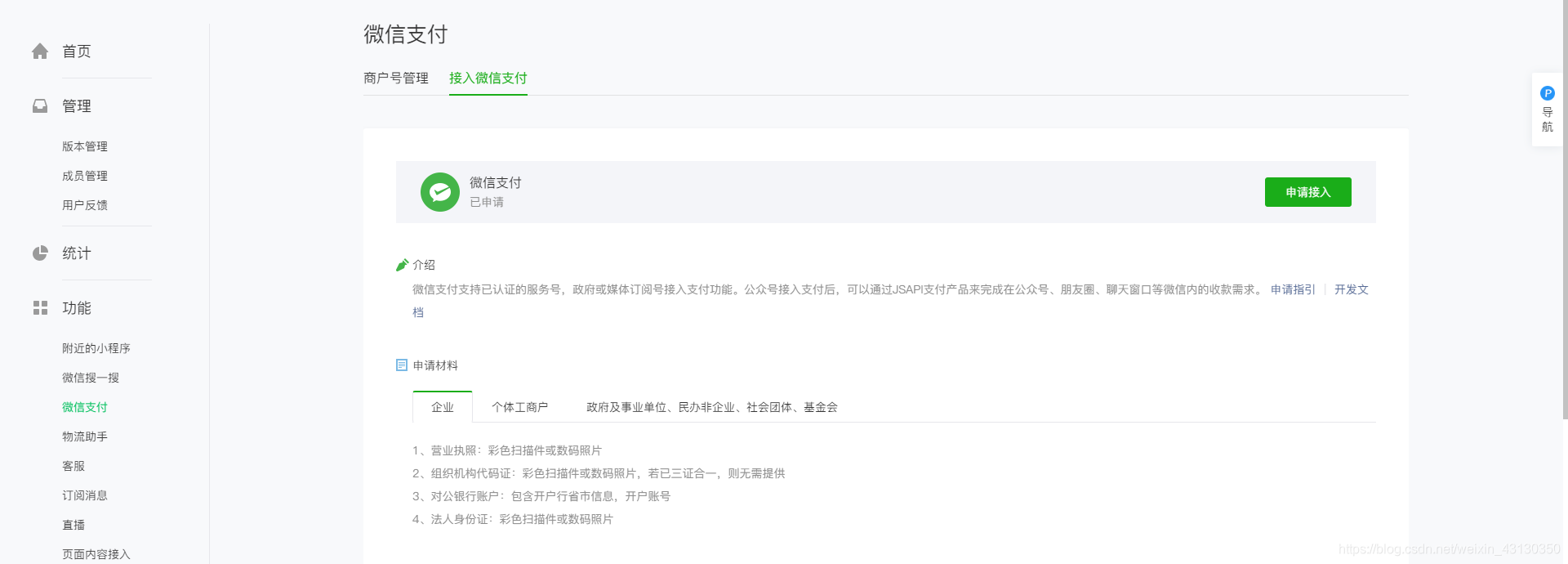Screen dimensions: 1568x564
Task: Click the green 申请接入 button
Action: [x=1308, y=192]
